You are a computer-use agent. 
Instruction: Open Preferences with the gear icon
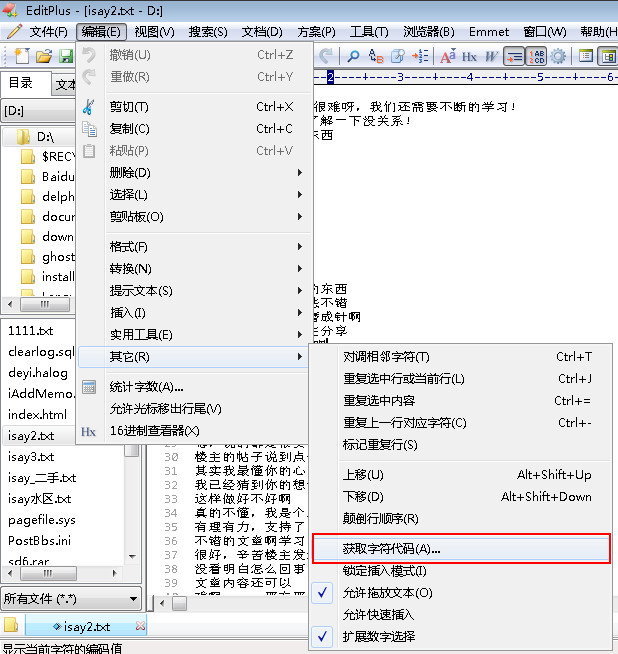tap(558, 56)
